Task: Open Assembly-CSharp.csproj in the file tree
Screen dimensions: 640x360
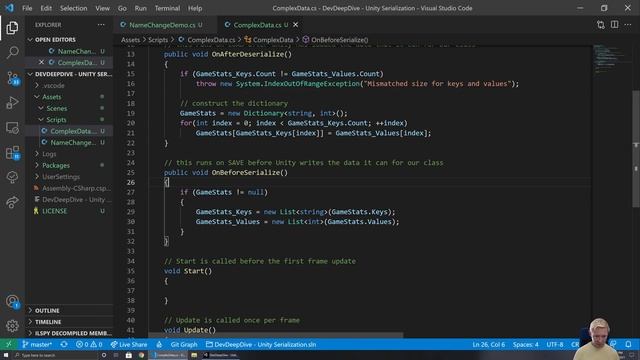Action: click(76, 188)
